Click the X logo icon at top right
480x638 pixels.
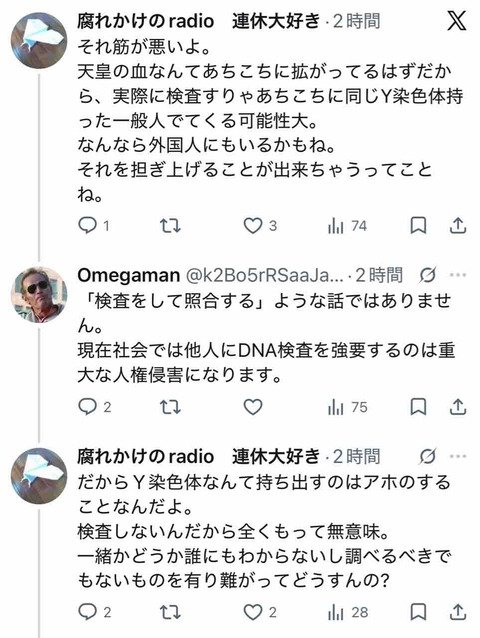456,20
